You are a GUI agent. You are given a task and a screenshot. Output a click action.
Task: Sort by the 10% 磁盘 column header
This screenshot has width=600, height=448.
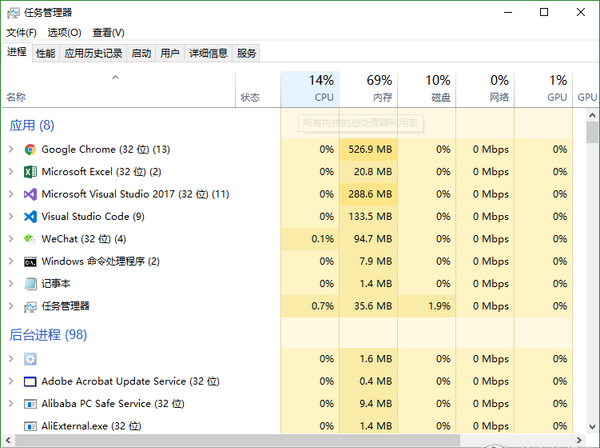(x=427, y=90)
